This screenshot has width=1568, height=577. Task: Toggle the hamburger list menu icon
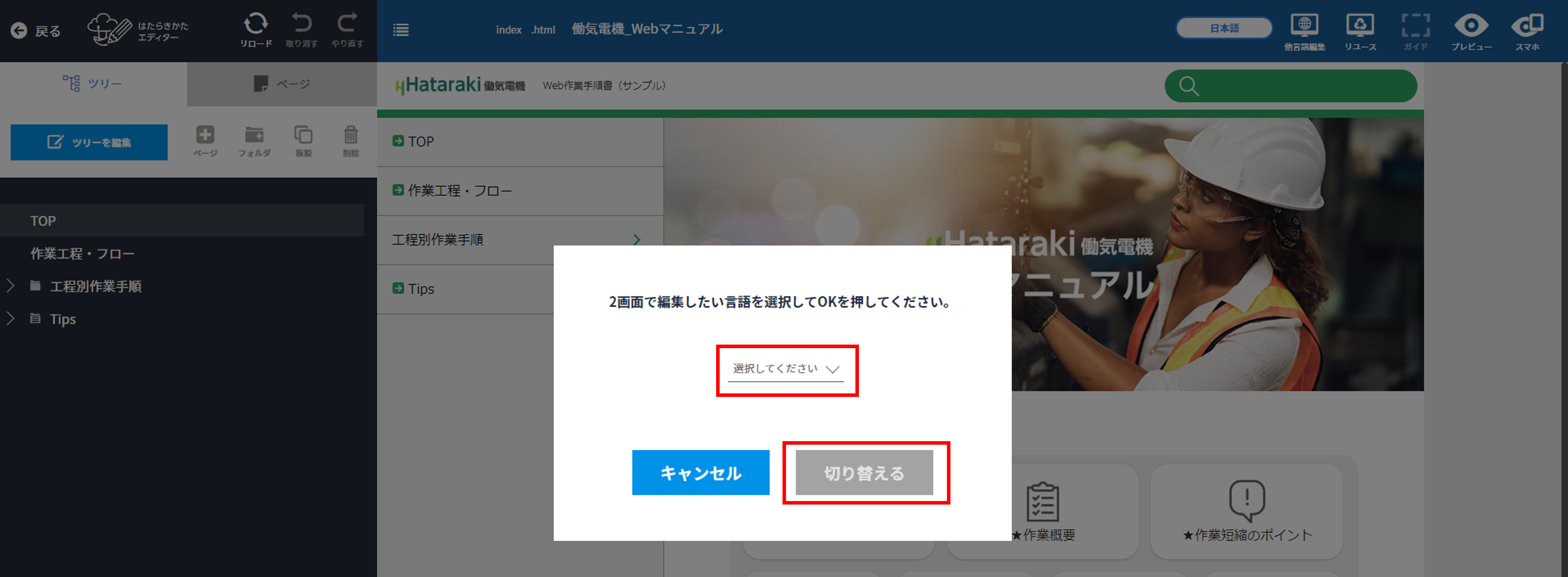point(400,30)
